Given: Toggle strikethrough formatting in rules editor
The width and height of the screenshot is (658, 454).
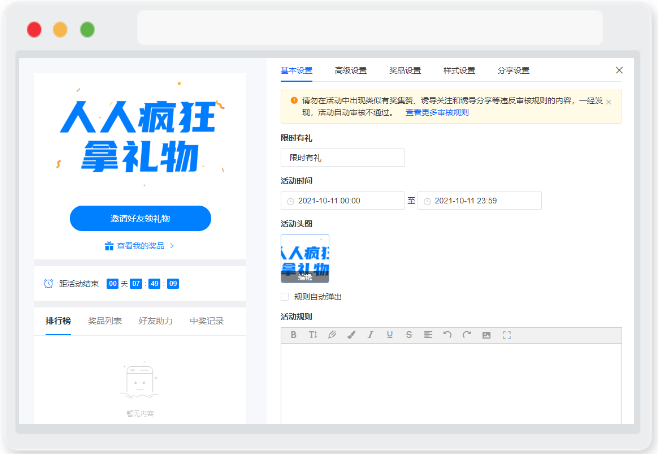Looking at the screenshot, I should click(x=409, y=335).
